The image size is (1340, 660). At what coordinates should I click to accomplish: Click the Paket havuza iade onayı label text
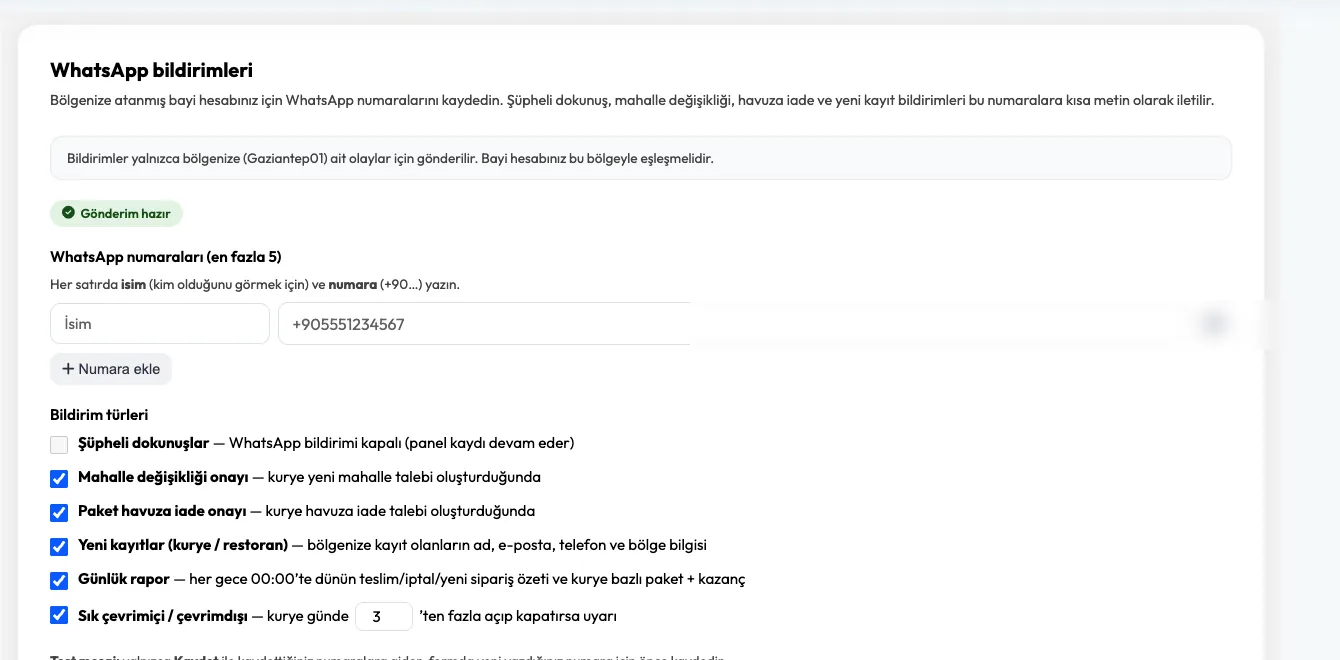(x=162, y=511)
